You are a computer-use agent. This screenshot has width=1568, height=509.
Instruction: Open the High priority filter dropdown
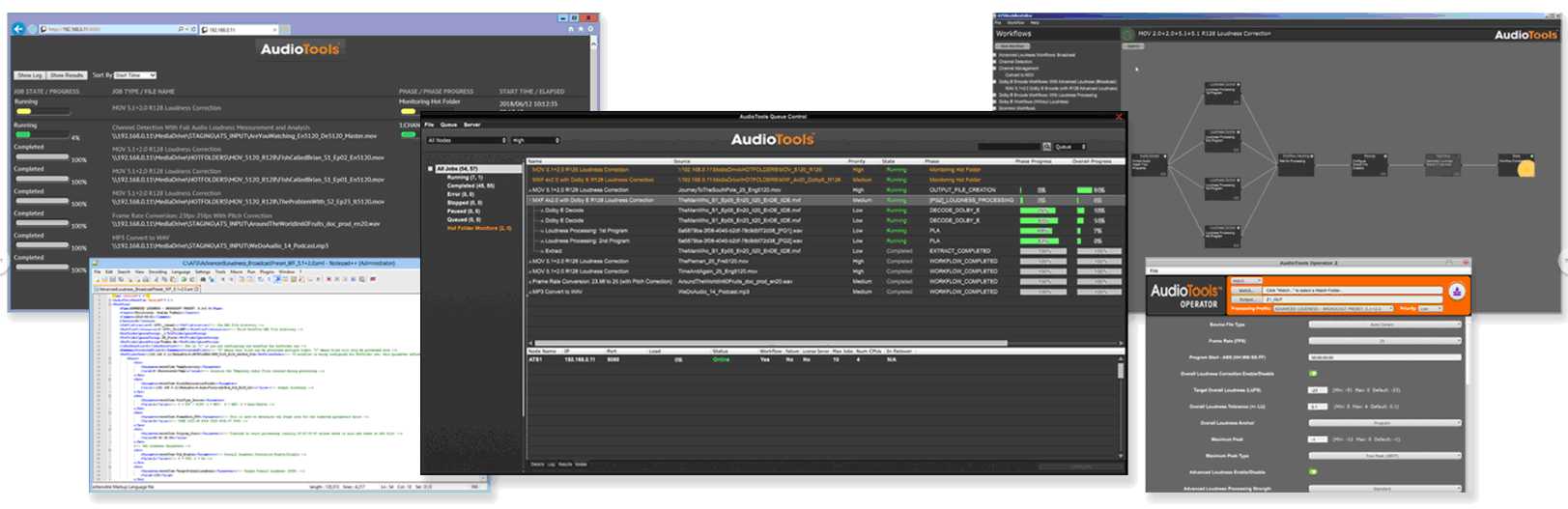[x=535, y=140]
